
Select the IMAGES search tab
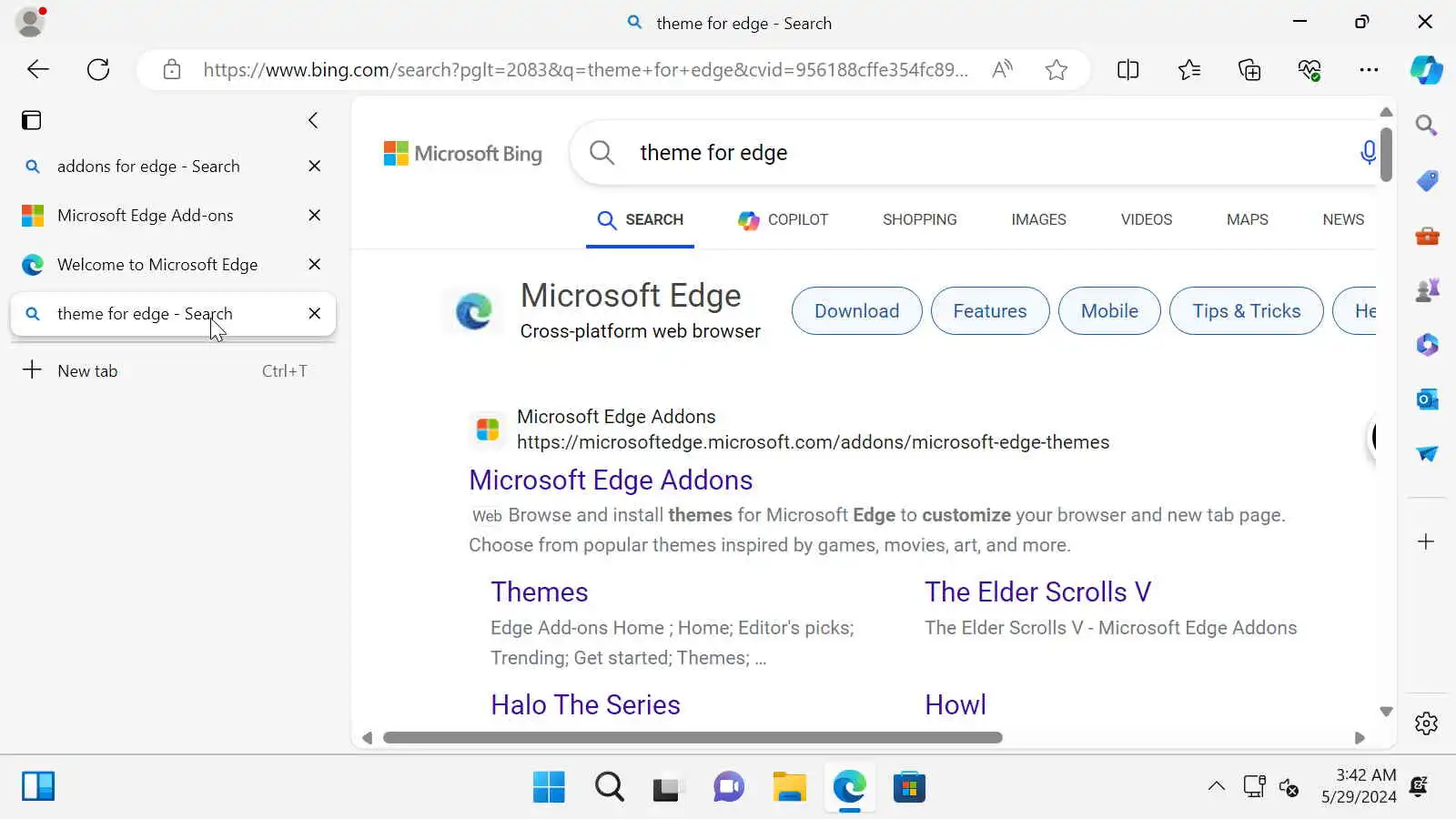pos(1038,219)
